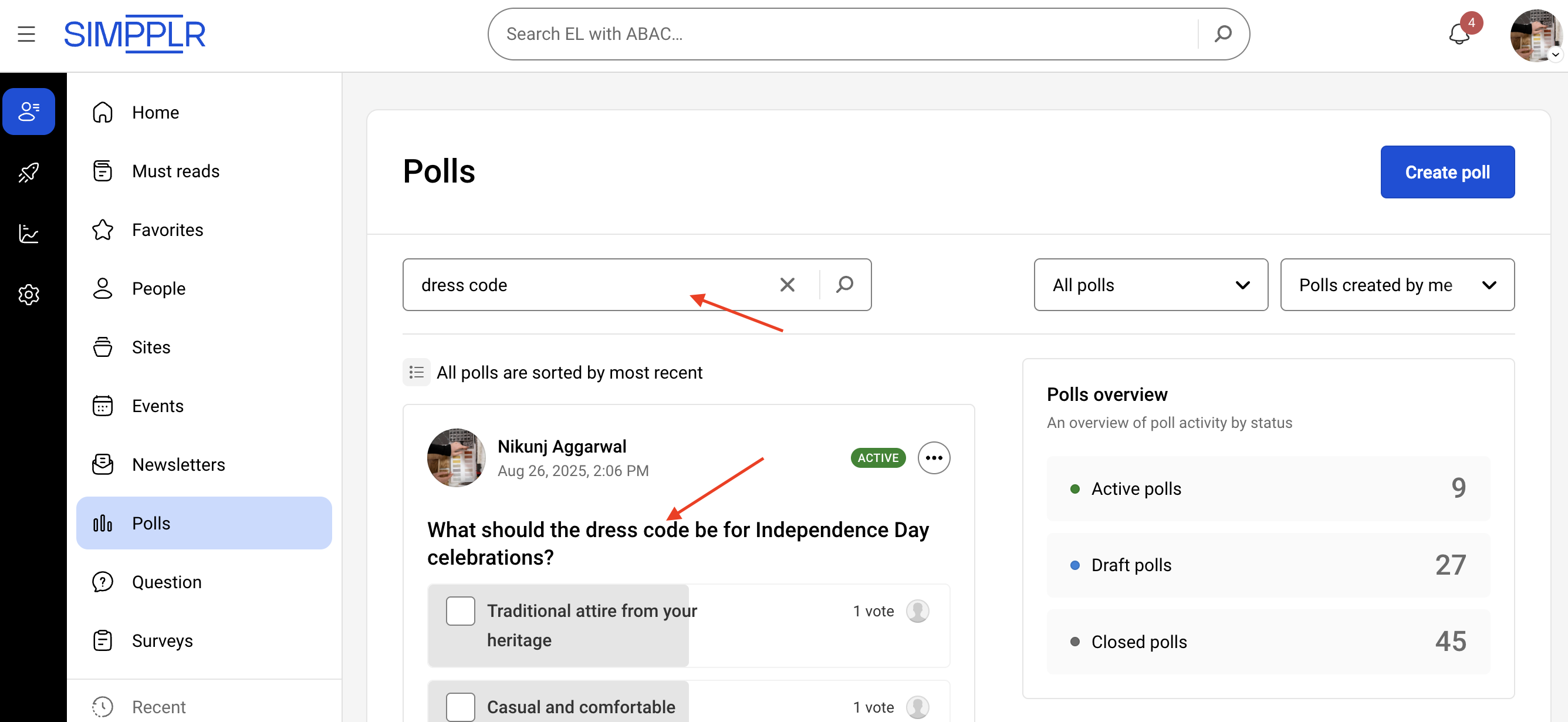Open the settings gear in the dark sidebar

click(29, 295)
